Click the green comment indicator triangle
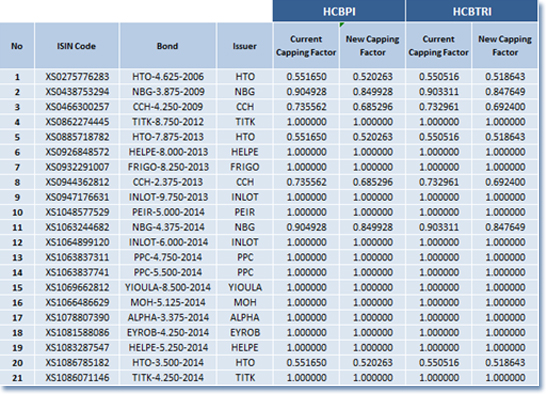Viewport: 548px width, 395px height. (x=341, y=24)
